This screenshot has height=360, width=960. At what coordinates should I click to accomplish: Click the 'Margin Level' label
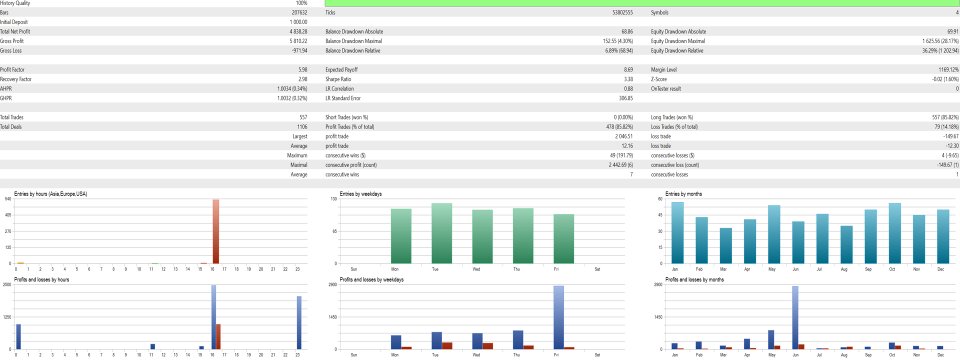click(x=664, y=70)
